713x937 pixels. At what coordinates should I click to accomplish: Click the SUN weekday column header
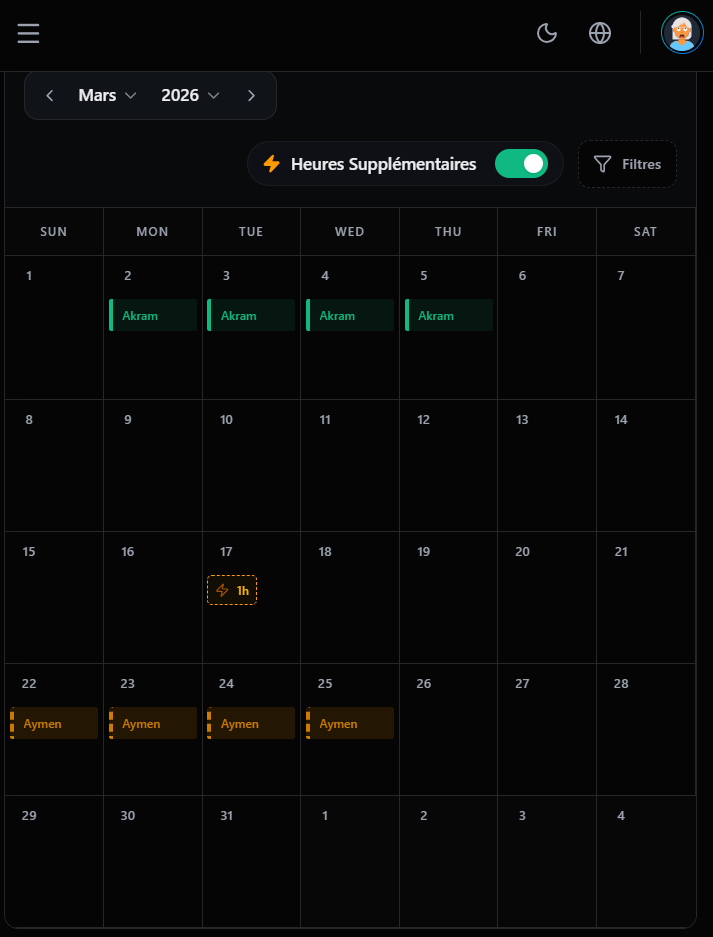coord(53,231)
